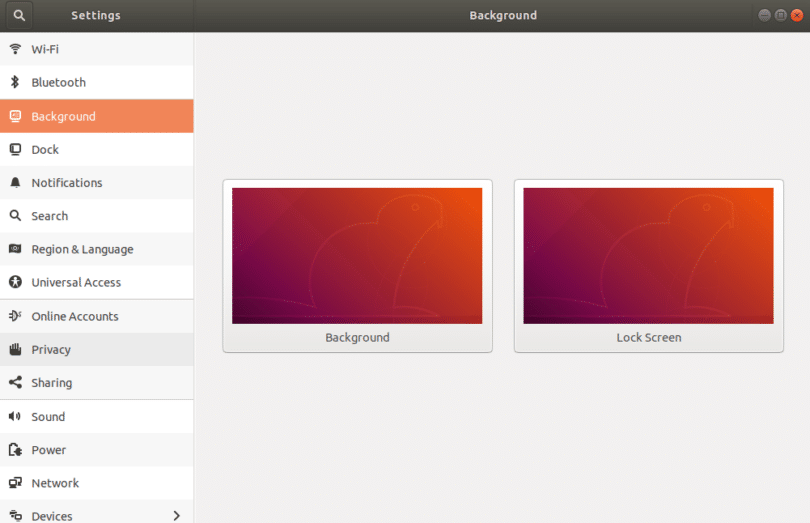Screen dimensions: 810x523
Task: Click the Sound speaker icon
Action: pos(15,416)
